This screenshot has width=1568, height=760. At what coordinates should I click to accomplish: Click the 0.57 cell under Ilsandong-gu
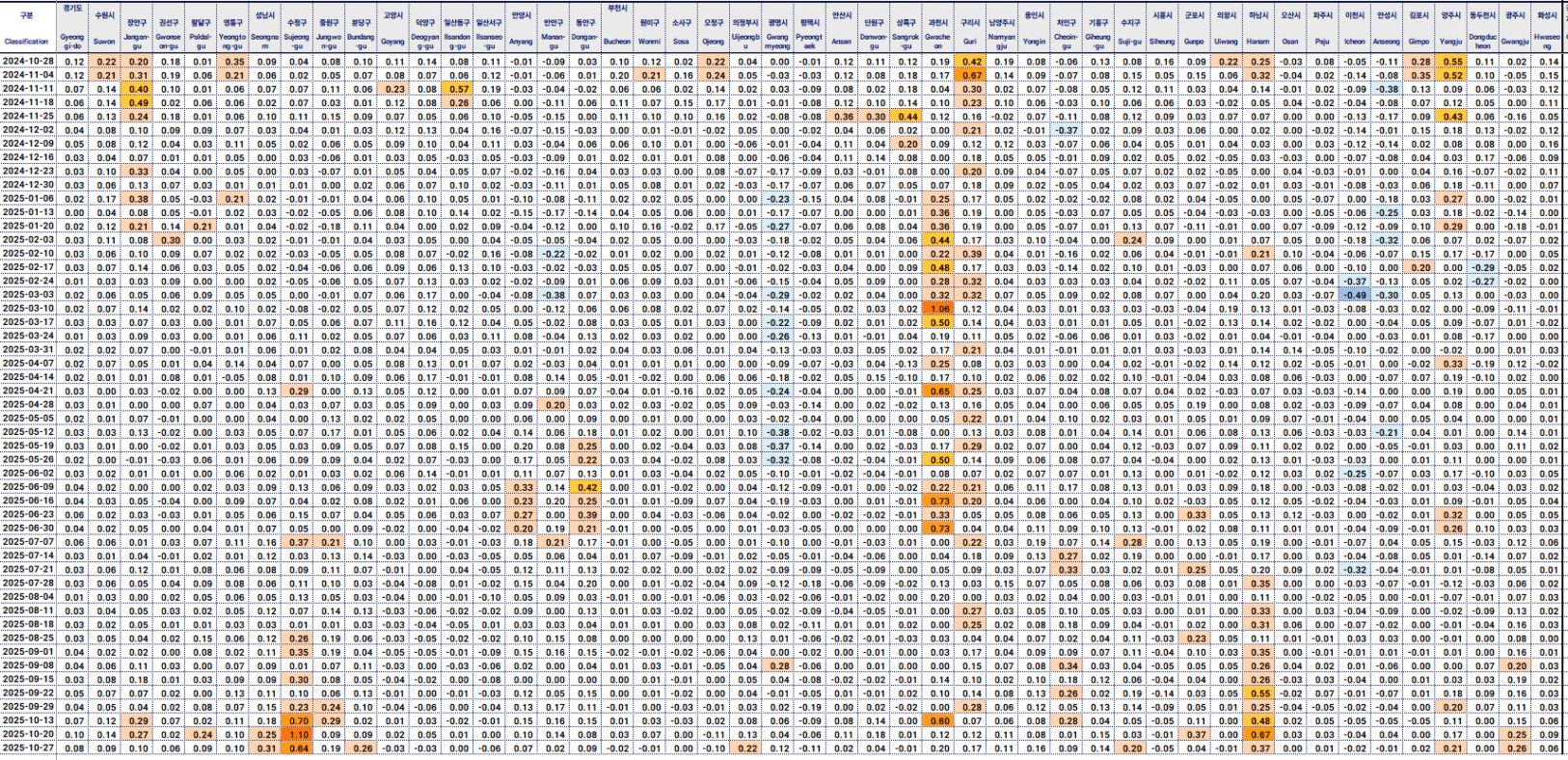[x=458, y=89]
